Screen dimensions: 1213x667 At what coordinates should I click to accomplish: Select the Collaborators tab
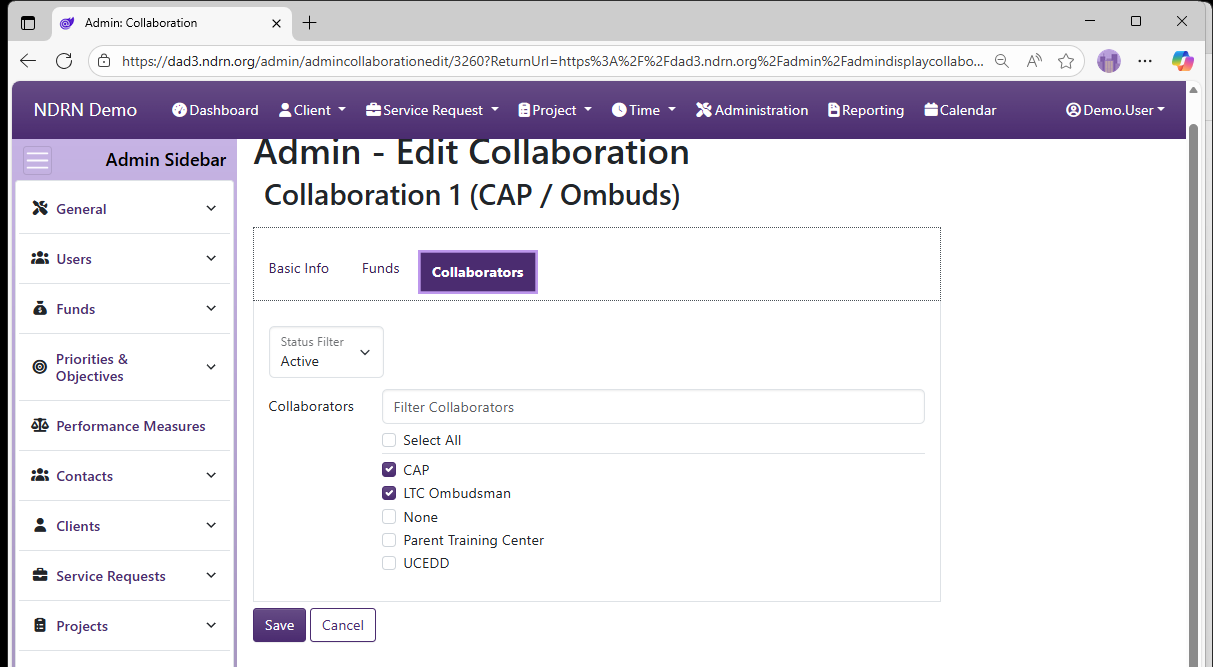(478, 272)
